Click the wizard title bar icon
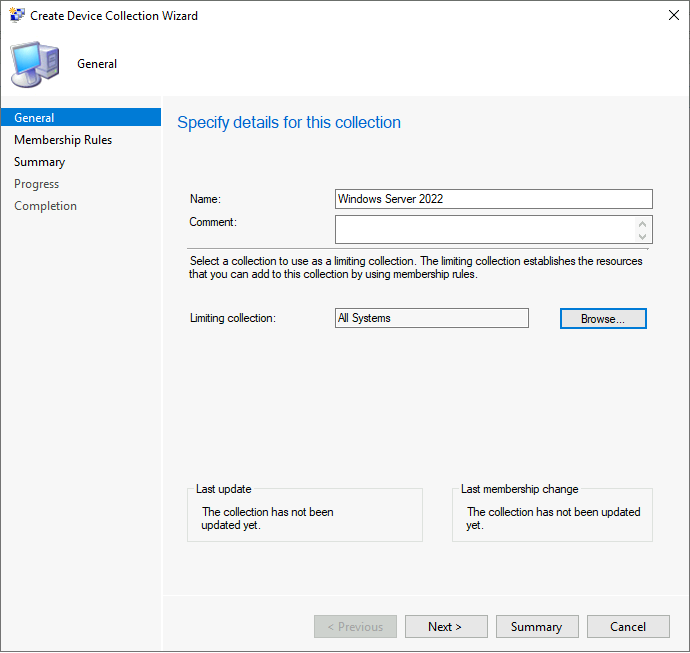This screenshot has height=653, width=690. pos(17,15)
